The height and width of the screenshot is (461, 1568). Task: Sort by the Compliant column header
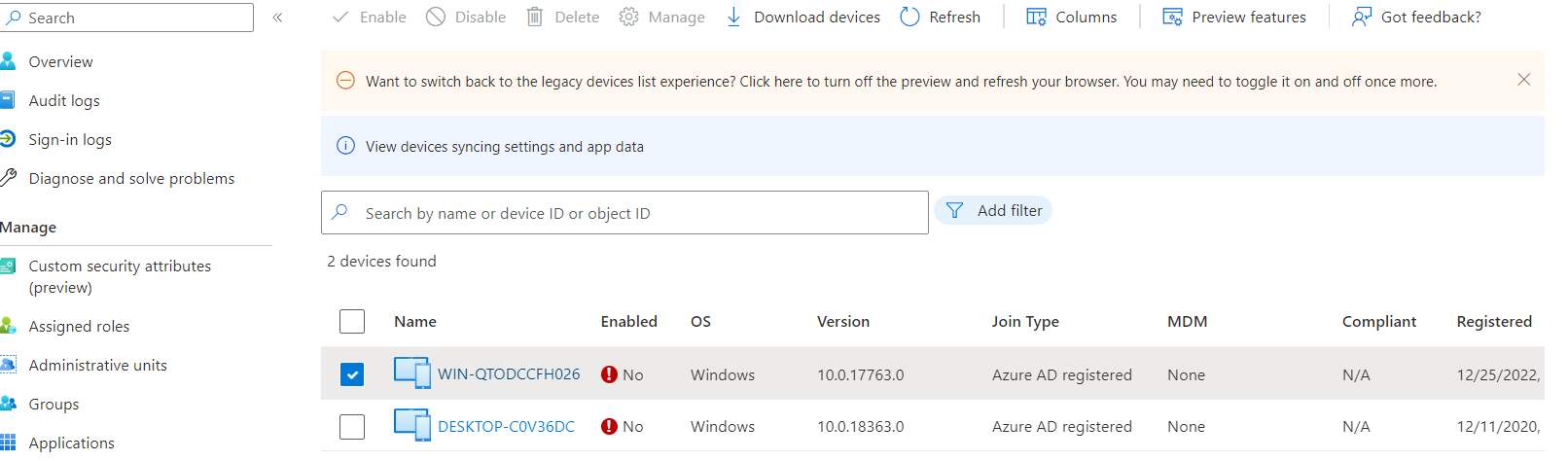pos(1379,321)
